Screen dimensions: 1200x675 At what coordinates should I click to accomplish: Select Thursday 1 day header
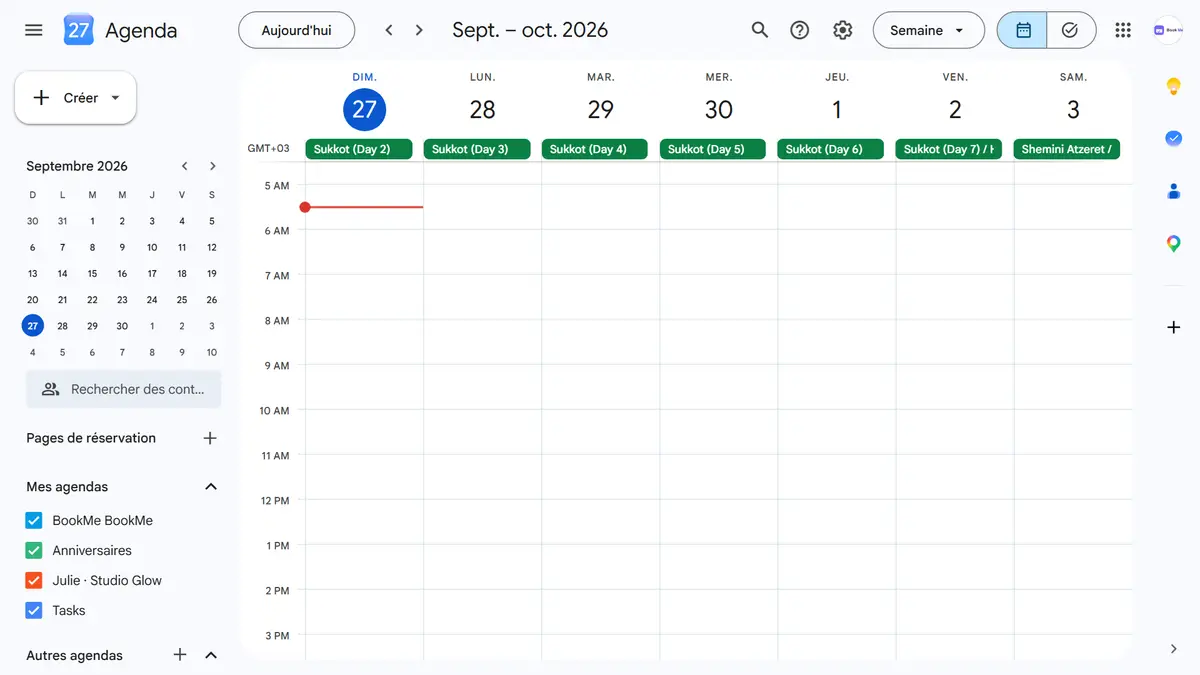click(837, 109)
